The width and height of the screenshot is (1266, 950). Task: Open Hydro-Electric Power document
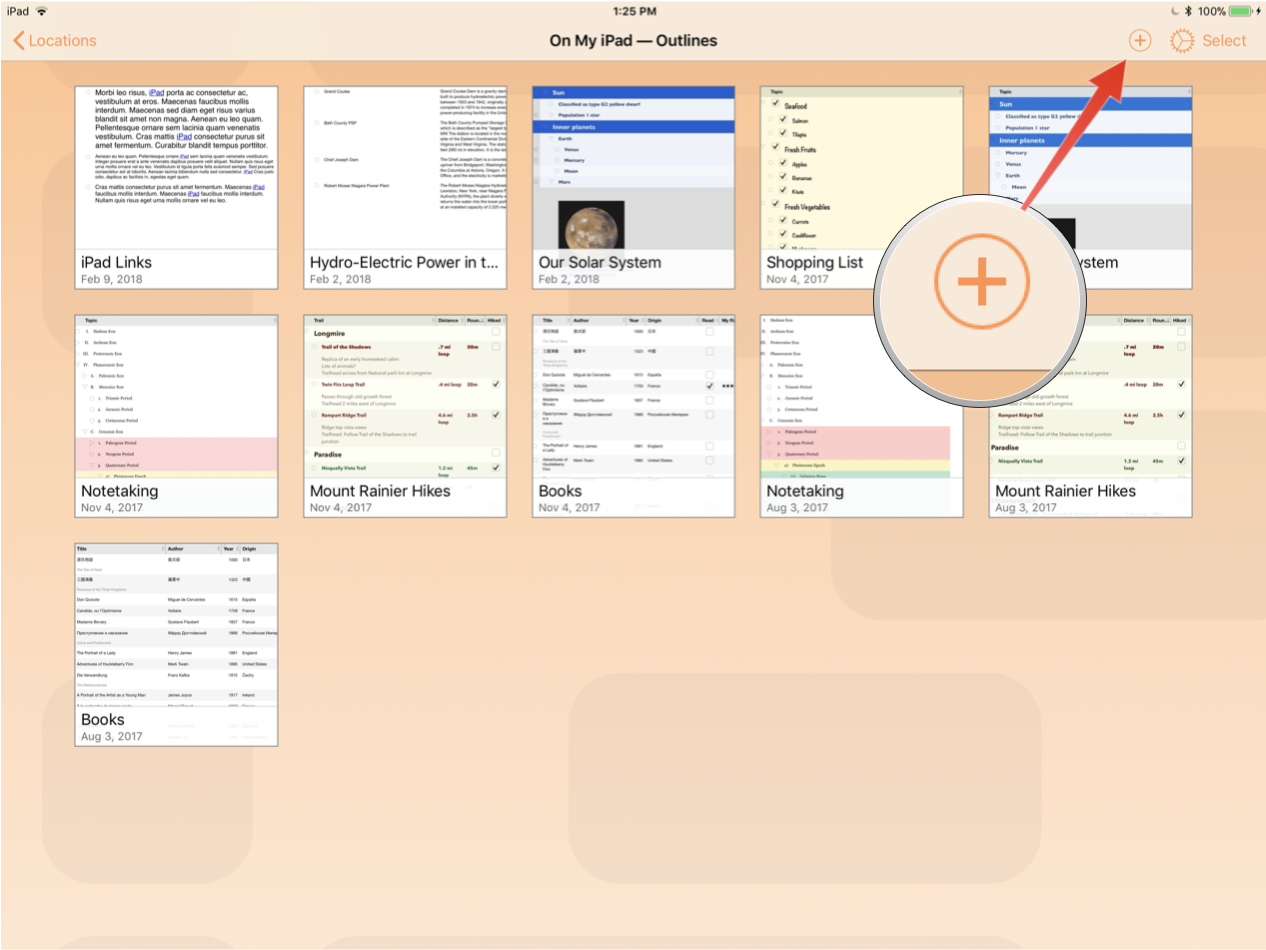(405, 187)
